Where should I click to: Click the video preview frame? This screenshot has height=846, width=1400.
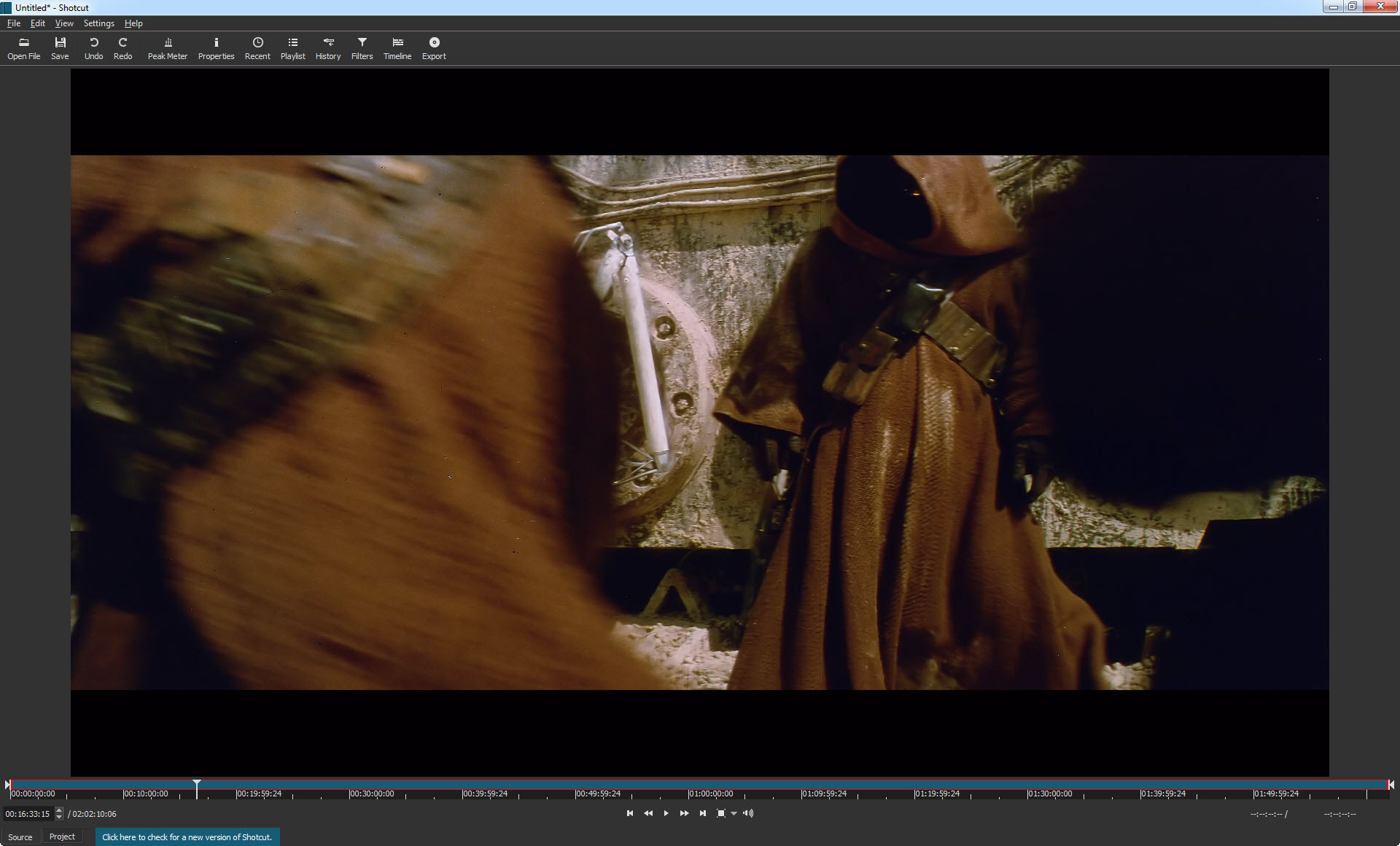click(699, 422)
